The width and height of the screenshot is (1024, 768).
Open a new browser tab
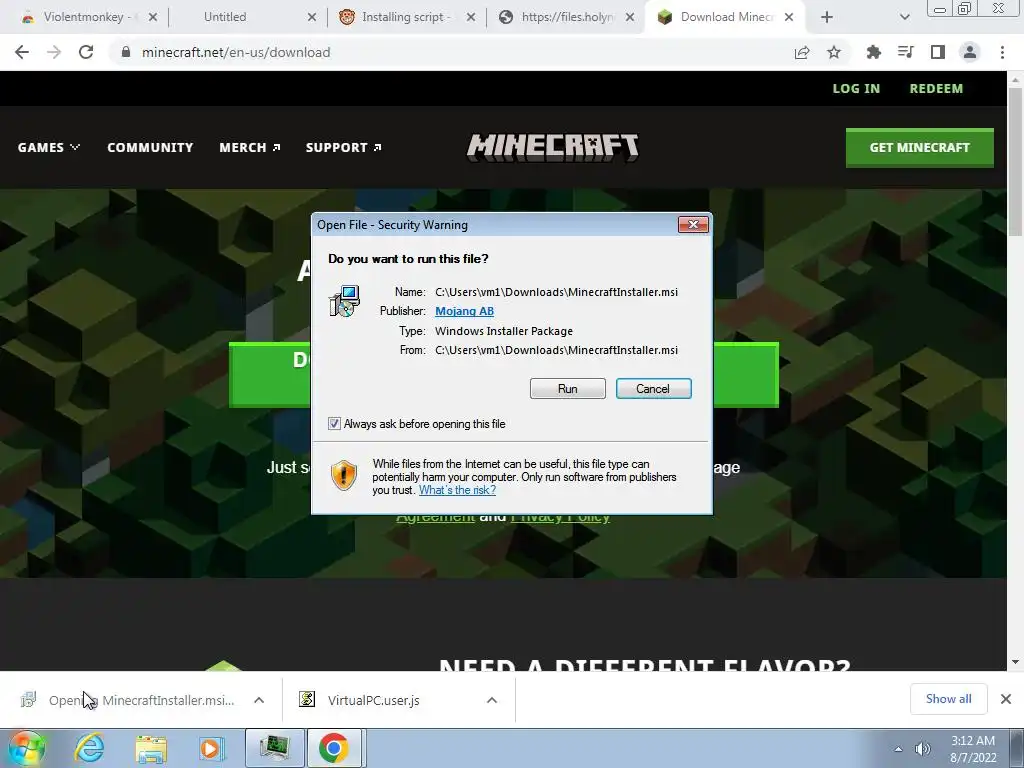point(827,18)
